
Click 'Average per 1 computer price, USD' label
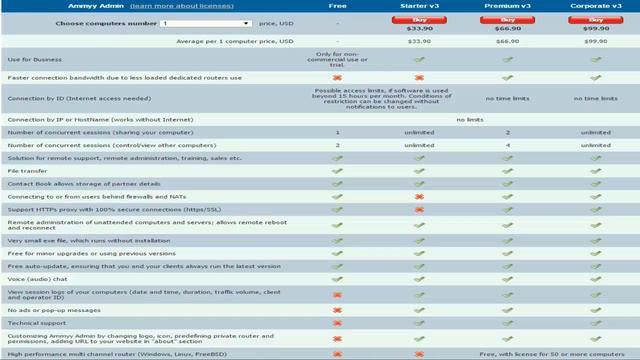[x=235, y=41]
